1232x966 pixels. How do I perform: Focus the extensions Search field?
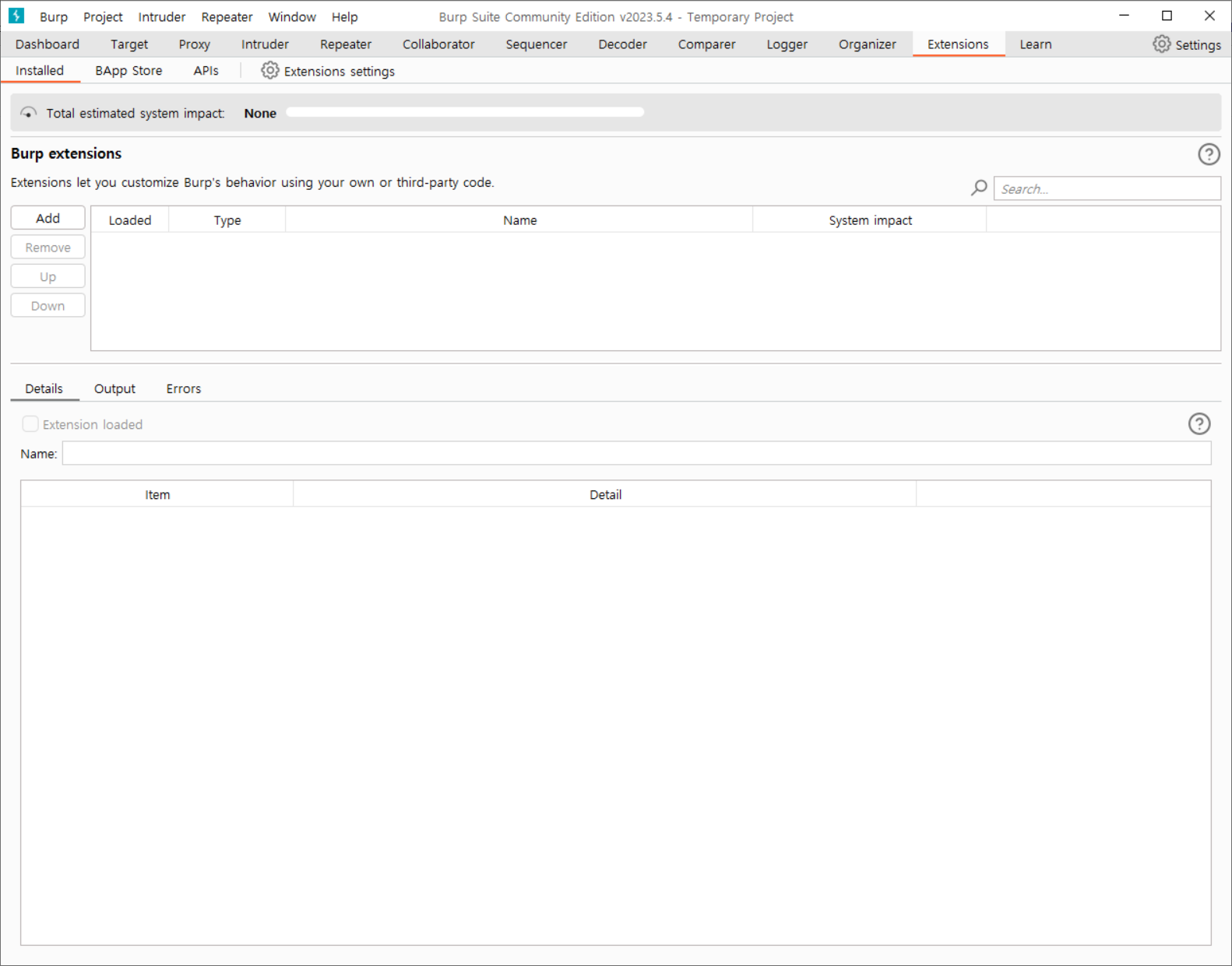click(1107, 188)
